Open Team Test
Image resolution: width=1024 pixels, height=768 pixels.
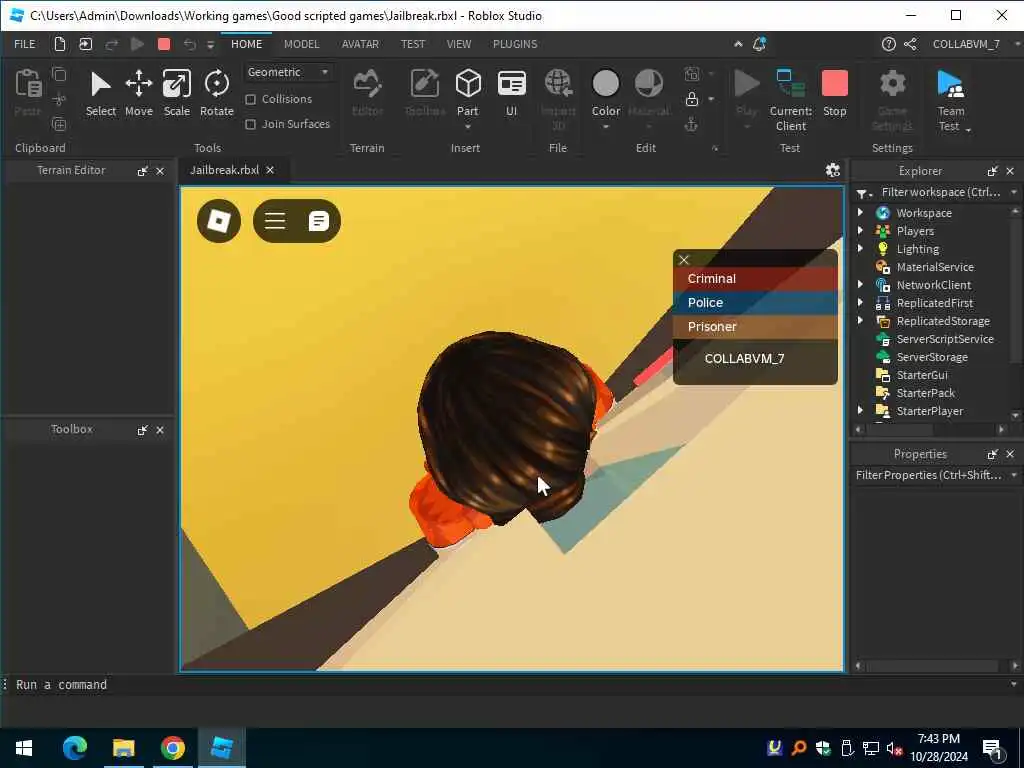951,99
